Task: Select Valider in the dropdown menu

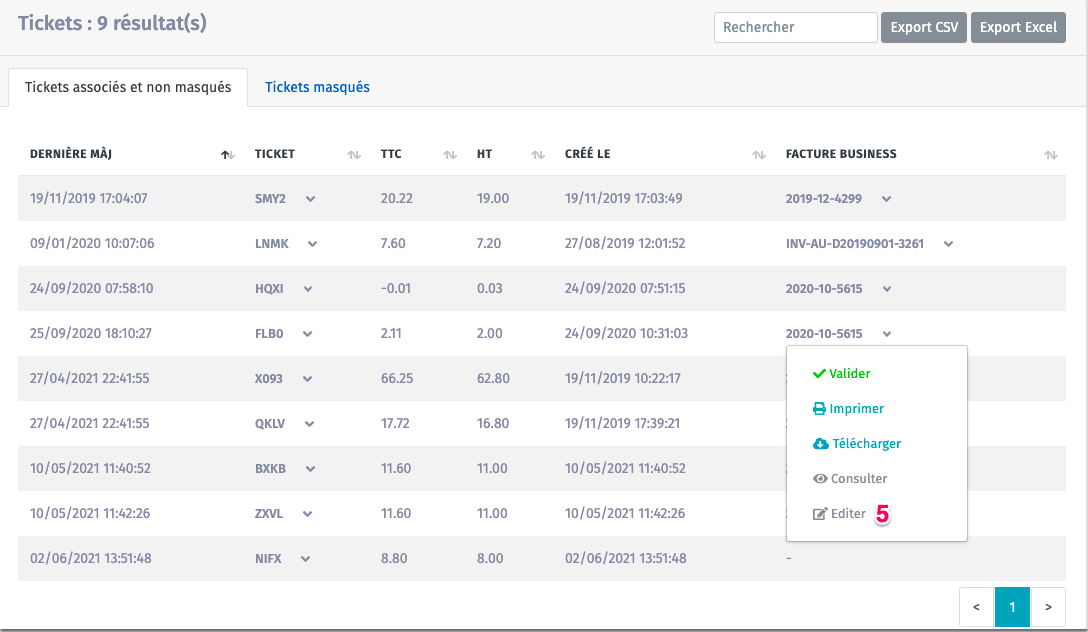Action: pyautogui.click(x=841, y=374)
